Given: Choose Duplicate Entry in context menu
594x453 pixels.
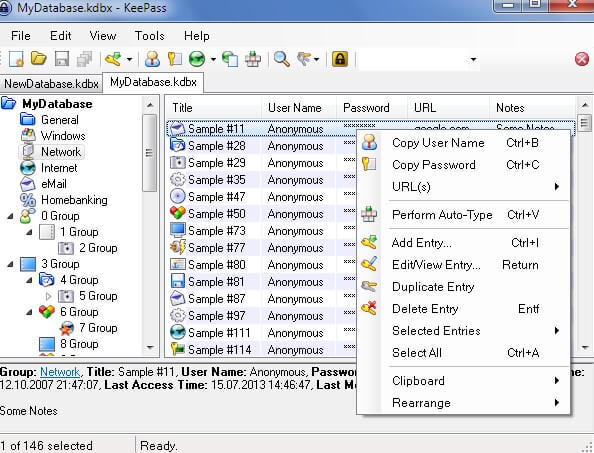Looking at the screenshot, I should [463, 287].
